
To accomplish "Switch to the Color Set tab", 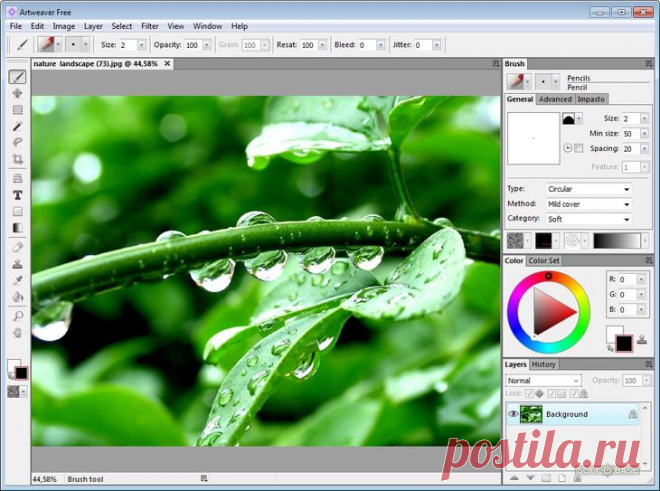I will (544, 261).
